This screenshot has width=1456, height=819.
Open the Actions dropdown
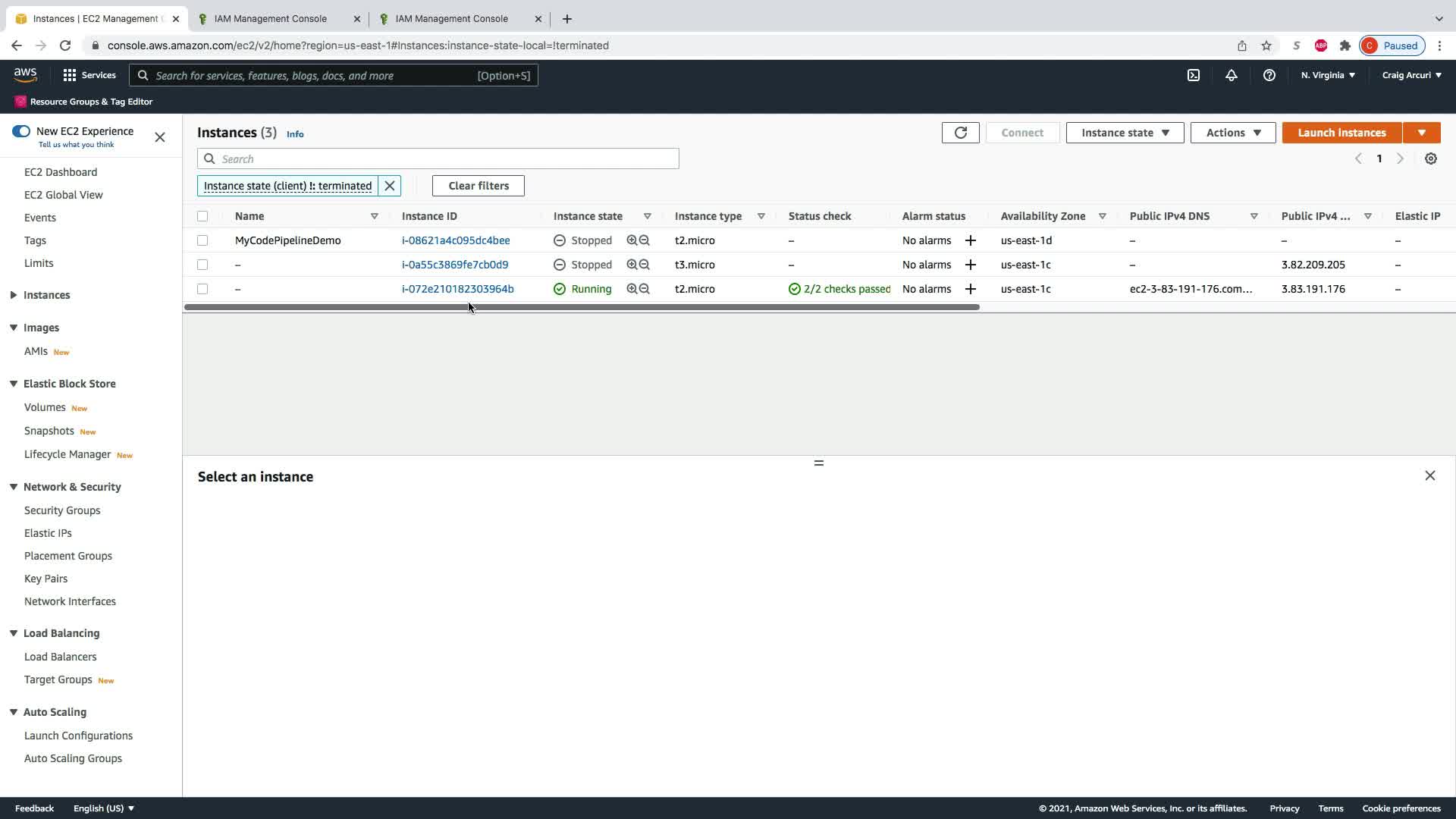(x=1232, y=133)
